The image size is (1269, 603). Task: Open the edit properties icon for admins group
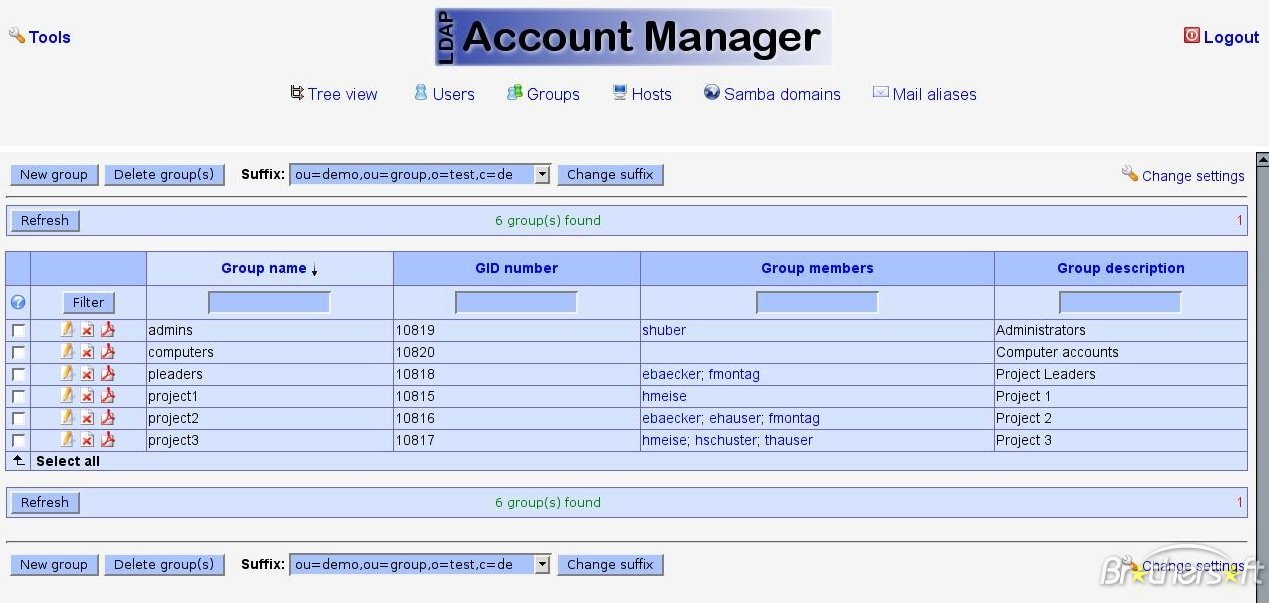pyautogui.click(x=67, y=330)
